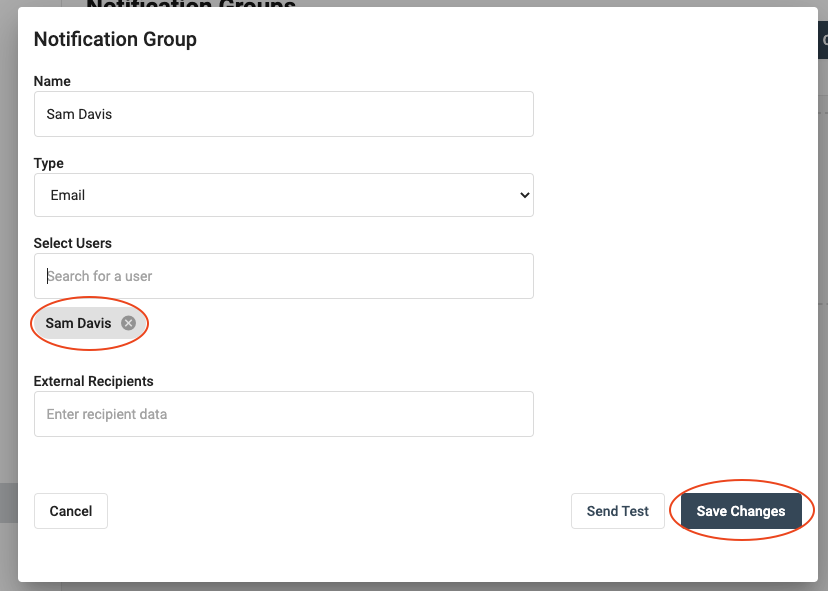Image resolution: width=828 pixels, height=591 pixels.
Task: Click the Enter recipient data placeholder text
Action: [107, 414]
